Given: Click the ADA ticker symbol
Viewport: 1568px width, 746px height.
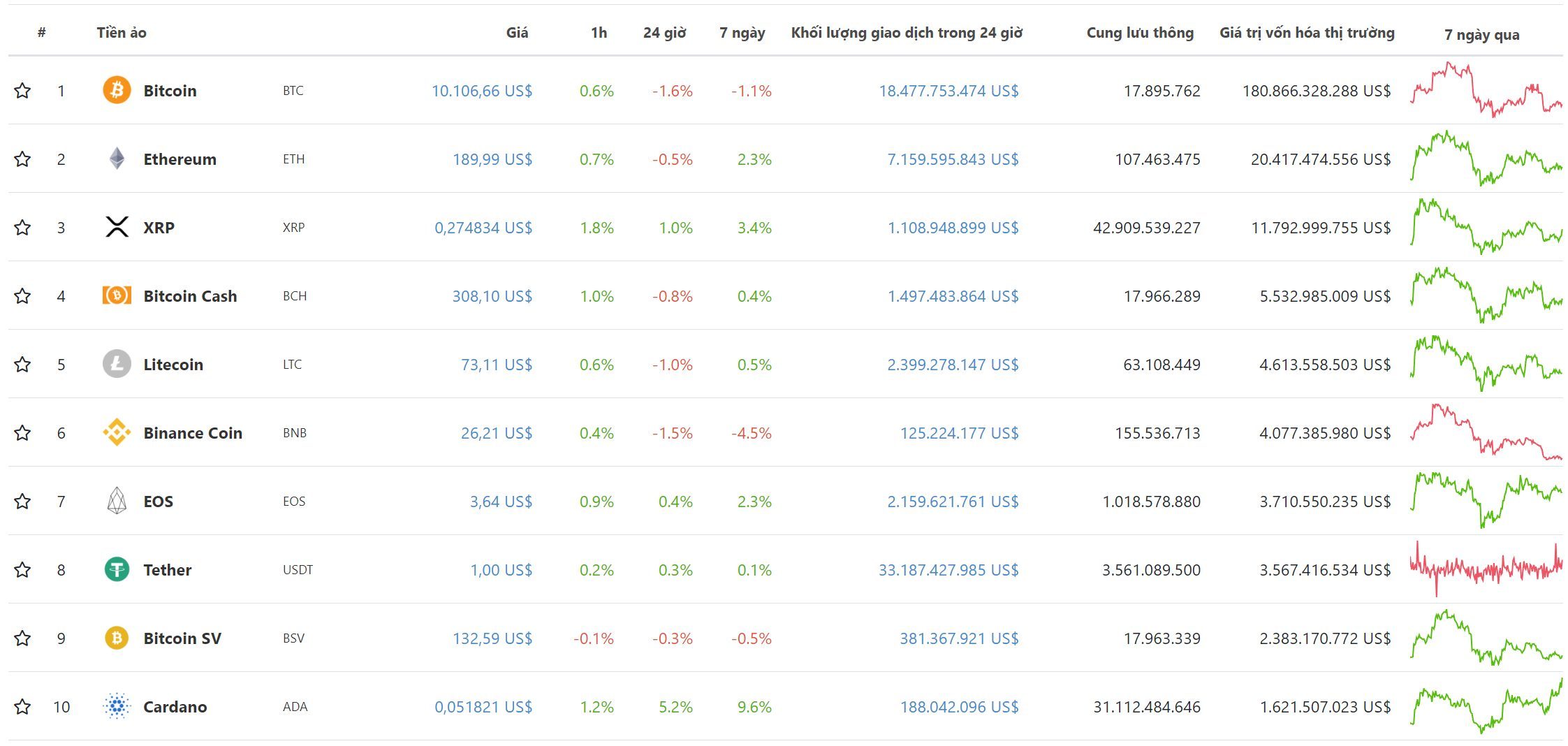Looking at the screenshot, I should [x=295, y=706].
